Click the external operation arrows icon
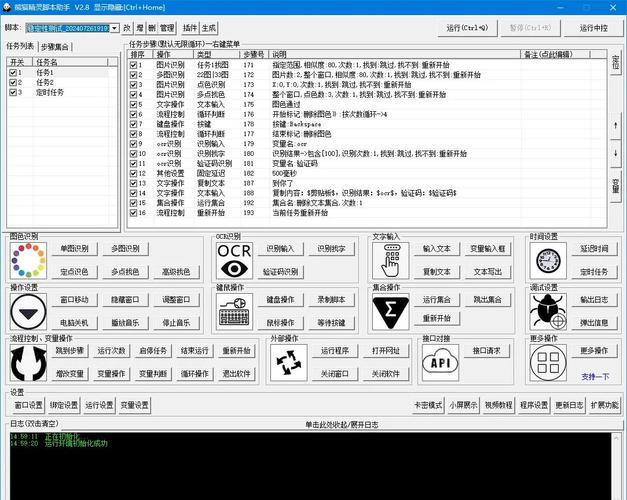This screenshot has height=500, width=627. [x=290, y=363]
